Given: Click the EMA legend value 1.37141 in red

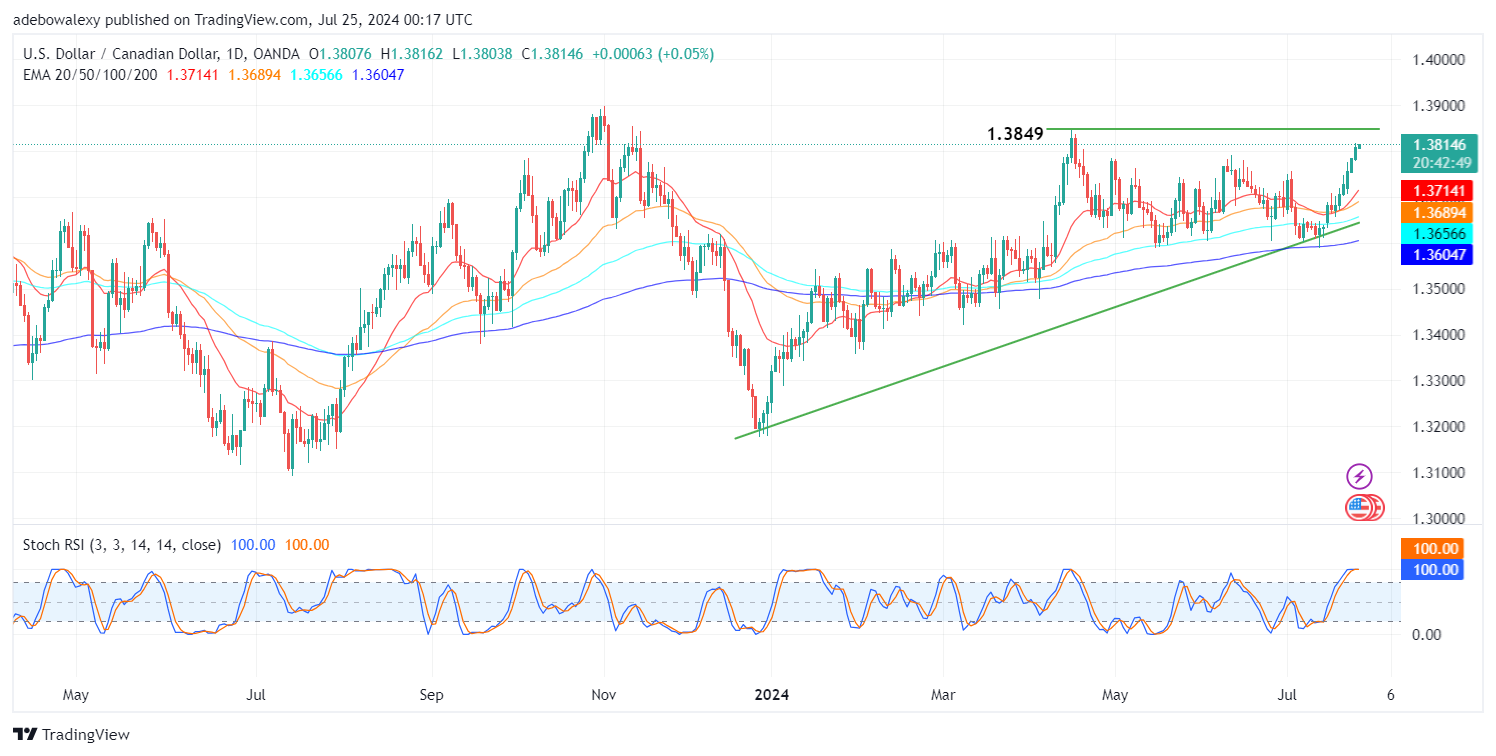Looking at the screenshot, I should click(x=194, y=74).
